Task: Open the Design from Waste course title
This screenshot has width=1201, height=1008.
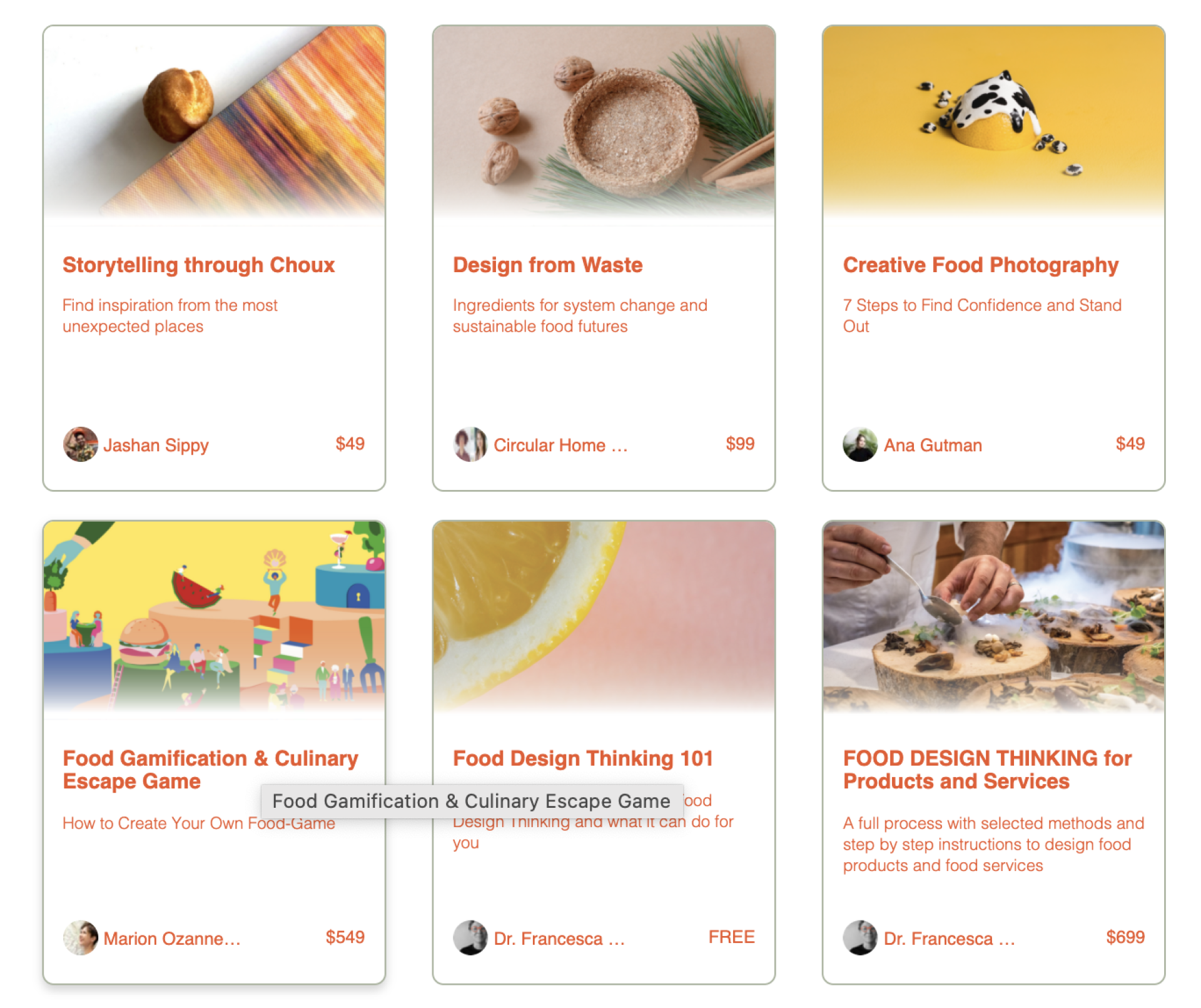Action: click(547, 265)
